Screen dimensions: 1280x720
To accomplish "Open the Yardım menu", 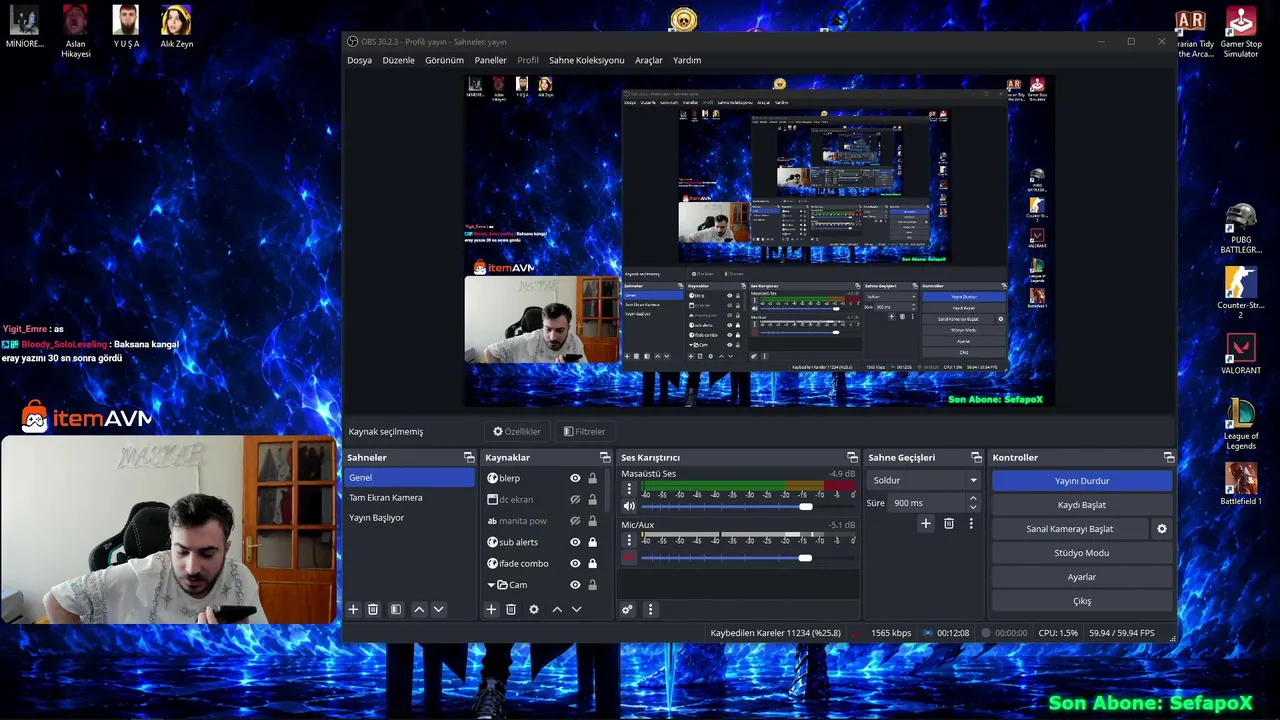I will 687,60.
